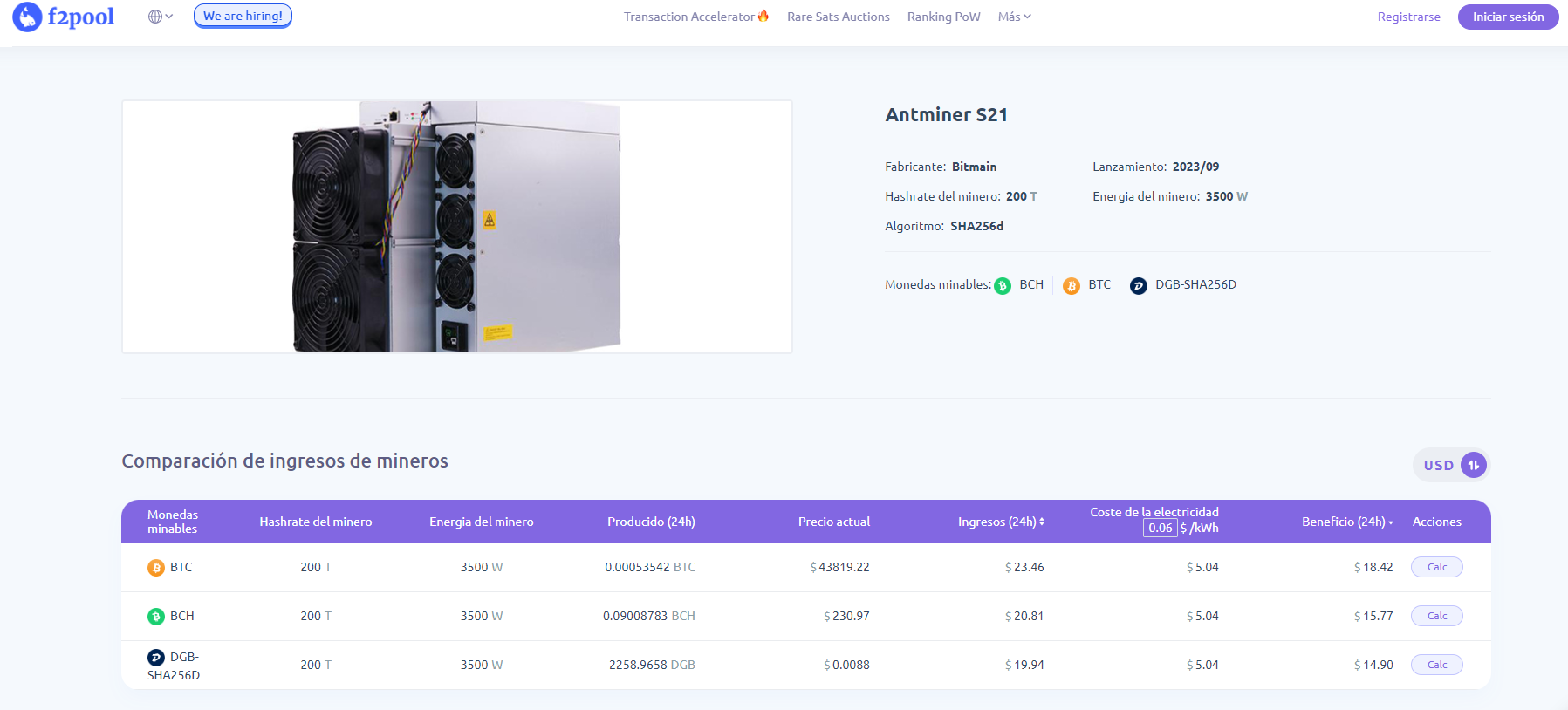Click the BCH icon in Monedas minables
The image size is (1568, 710).
(x=1003, y=285)
